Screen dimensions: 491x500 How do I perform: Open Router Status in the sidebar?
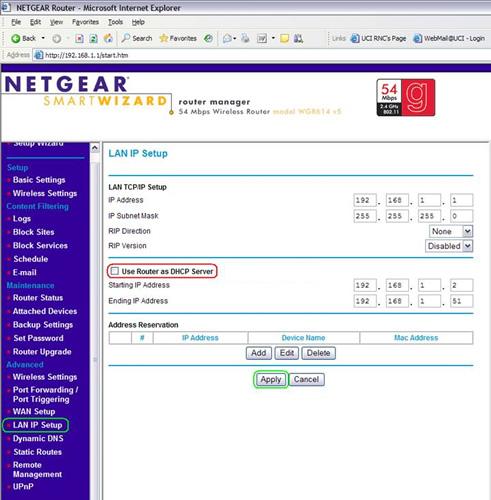click(x=38, y=298)
